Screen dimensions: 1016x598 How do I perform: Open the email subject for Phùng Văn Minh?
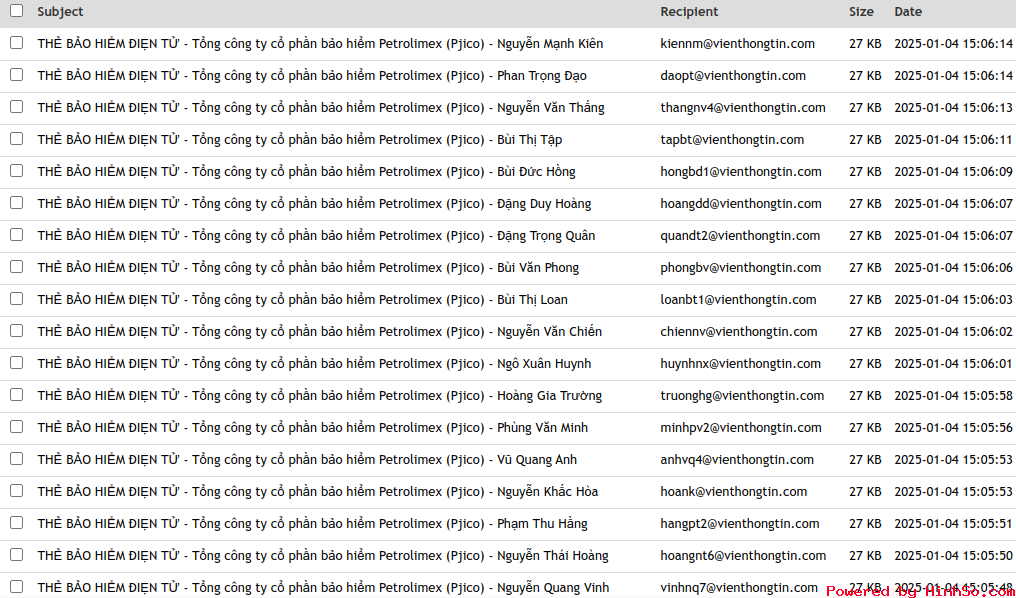313,428
